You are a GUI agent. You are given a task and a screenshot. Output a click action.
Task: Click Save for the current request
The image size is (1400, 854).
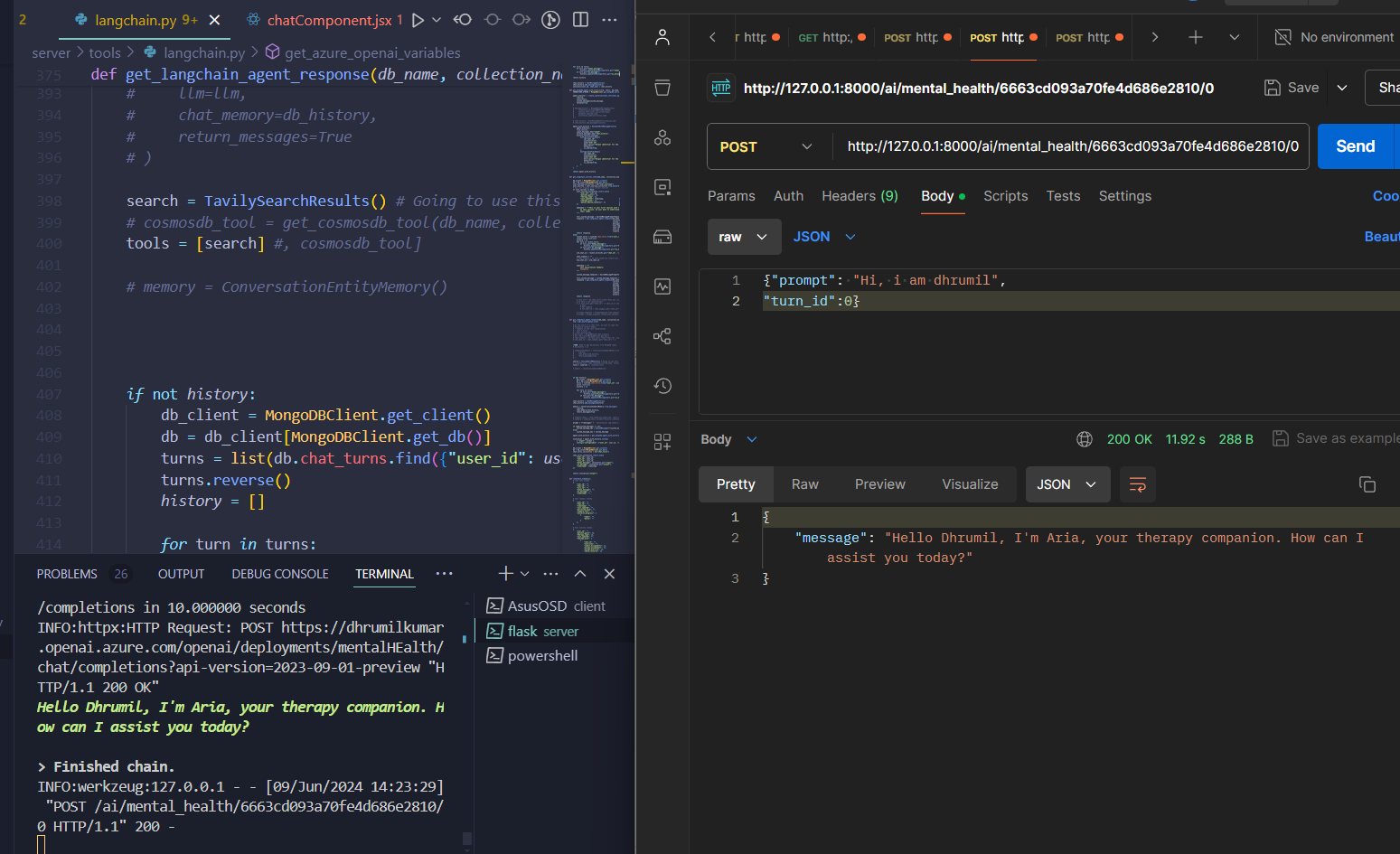coord(1292,88)
